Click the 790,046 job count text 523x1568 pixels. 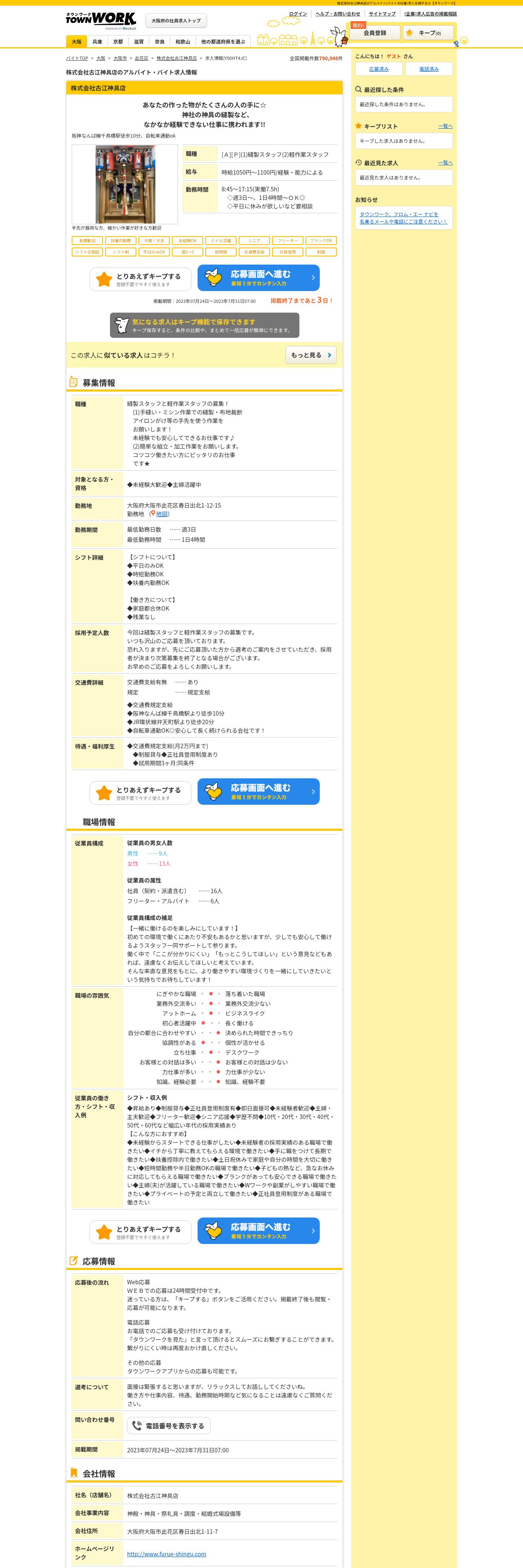[329, 59]
